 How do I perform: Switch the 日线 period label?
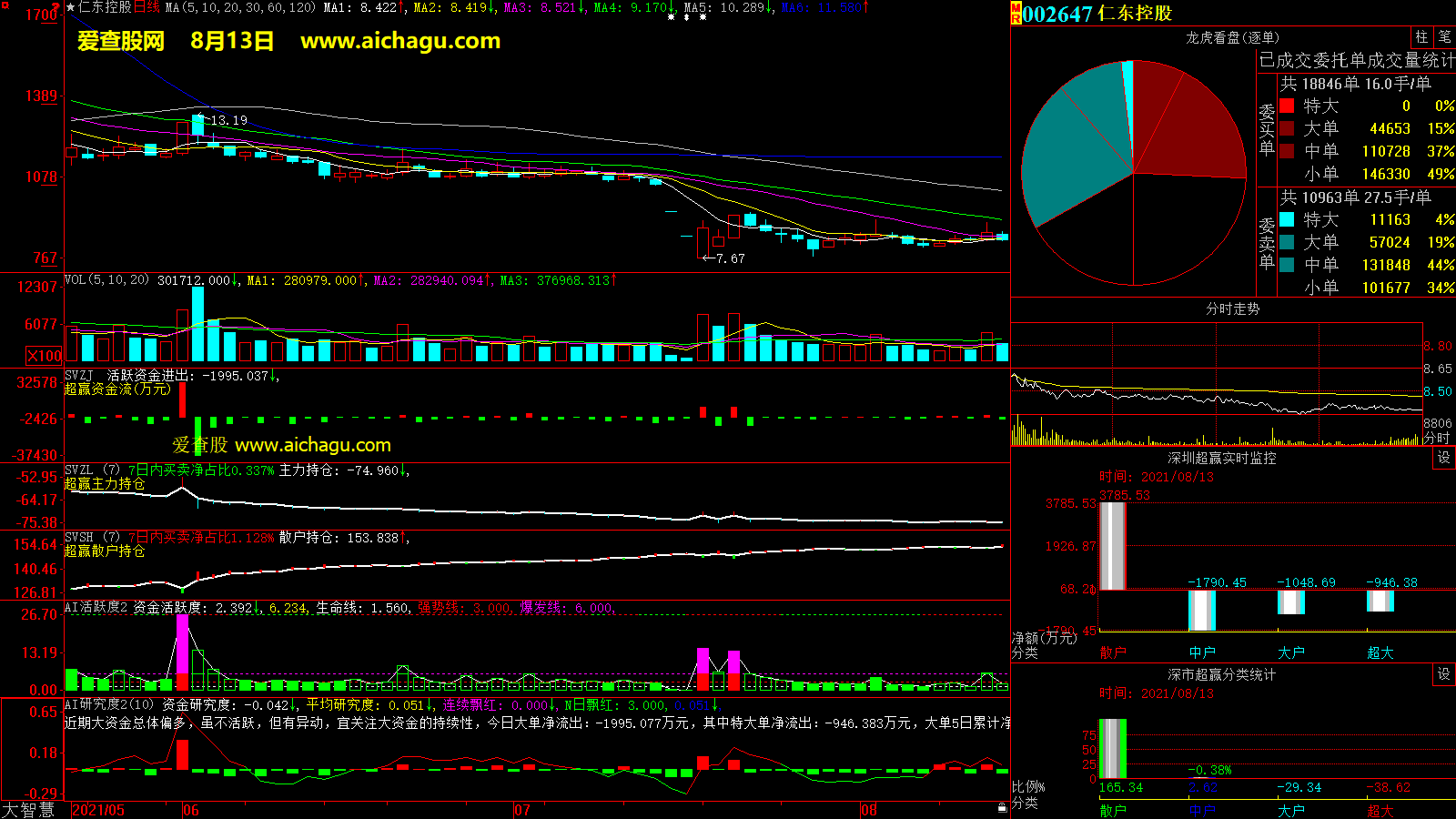tap(147, 7)
